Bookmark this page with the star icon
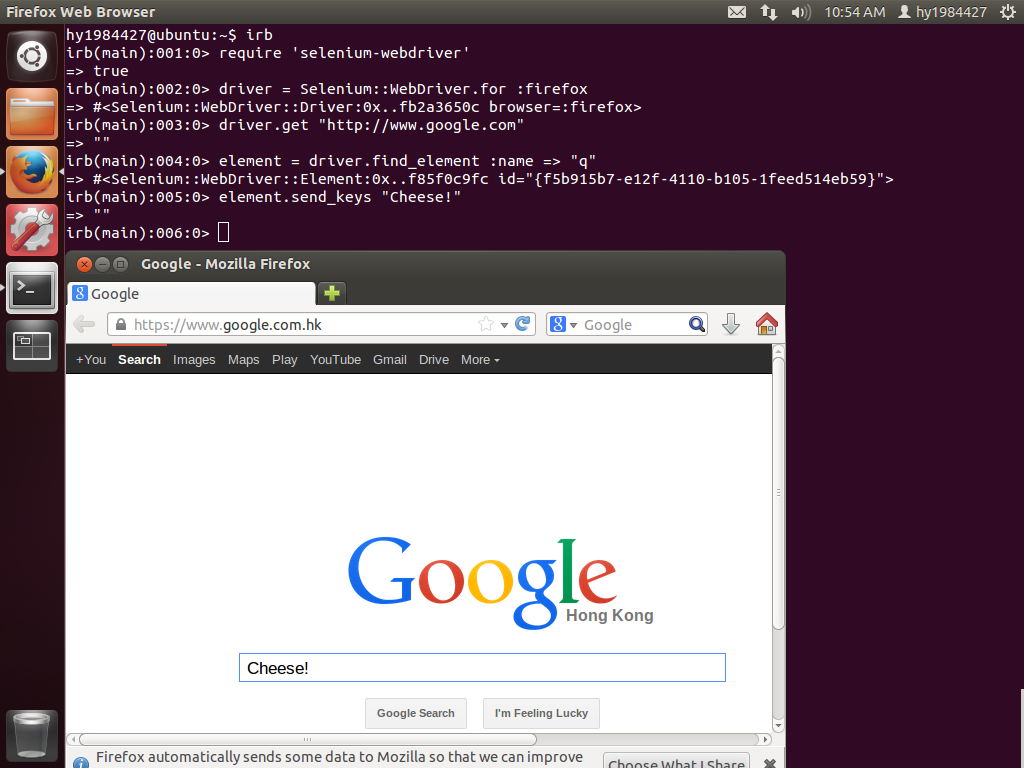The width and height of the screenshot is (1024, 768). [x=485, y=324]
